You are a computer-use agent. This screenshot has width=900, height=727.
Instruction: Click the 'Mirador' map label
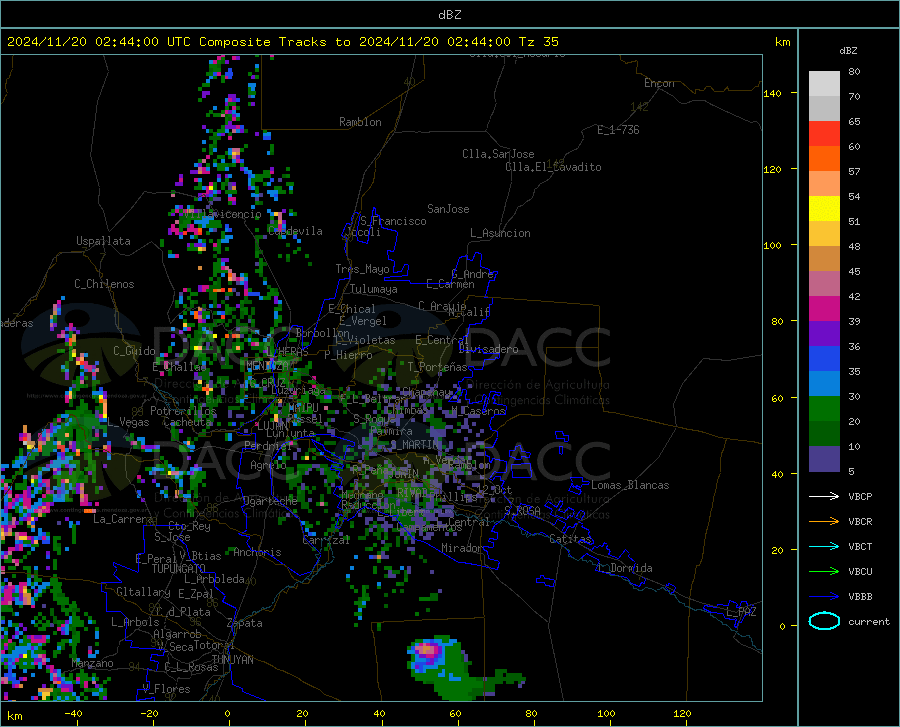pyautogui.click(x=462, y=548)
